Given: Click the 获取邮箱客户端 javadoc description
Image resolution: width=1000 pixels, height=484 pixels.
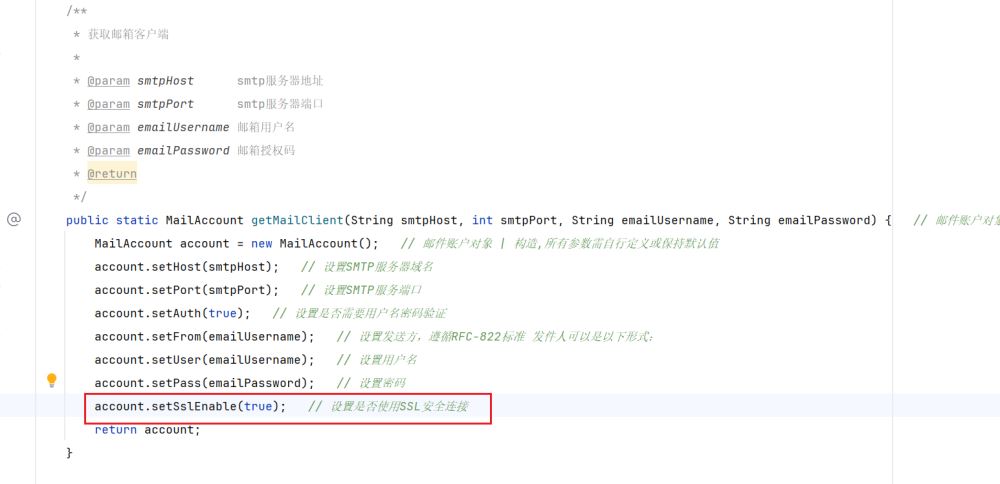Looking at the screenshot, I should (x=128, y=34).
